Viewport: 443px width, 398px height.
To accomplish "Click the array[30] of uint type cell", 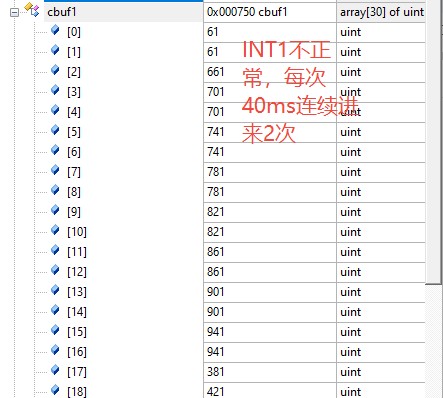I will click(x=381, y=12).
